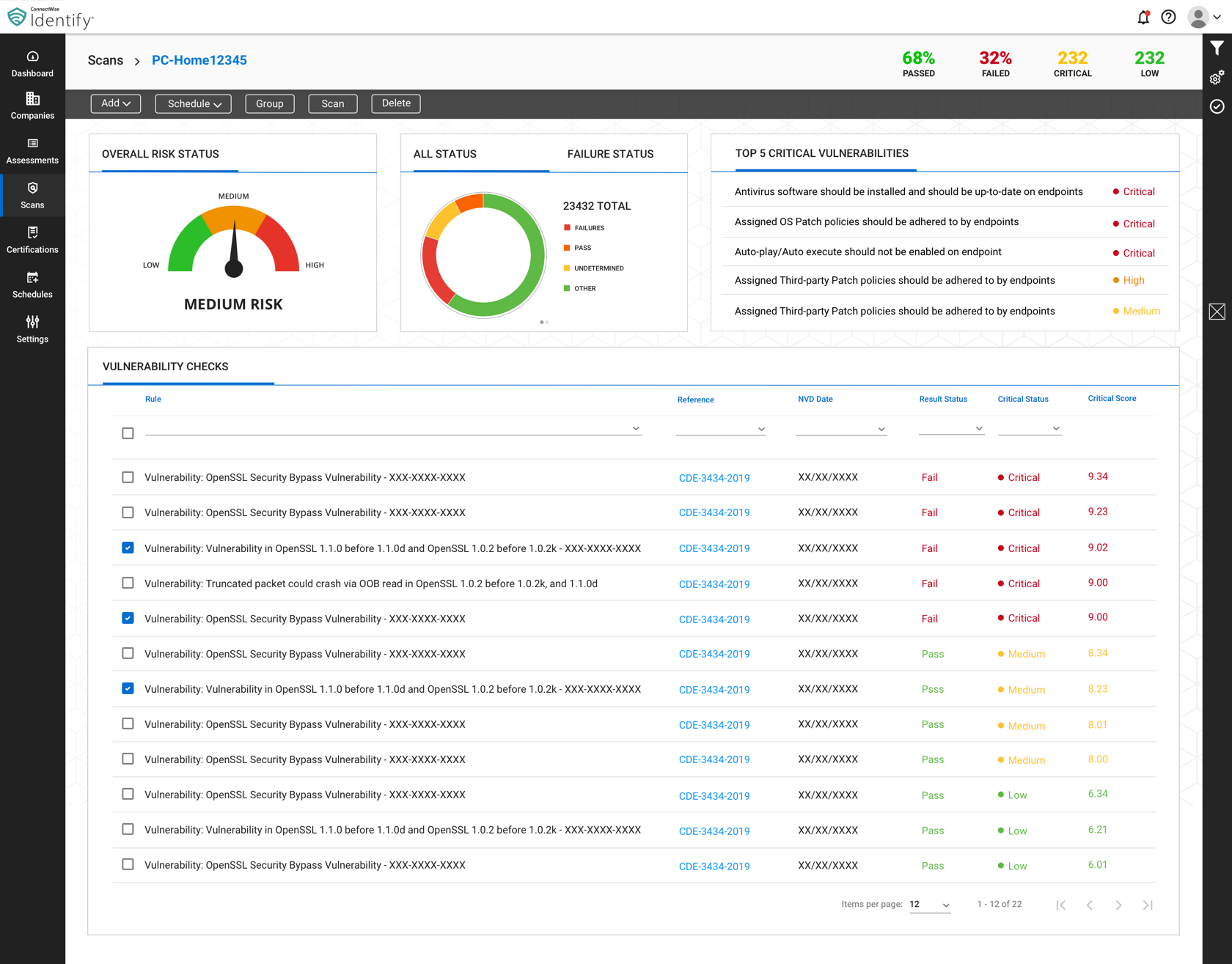Check the row with score 9.34
This screenshot has width=1232, height=964.
coord(128,477)
